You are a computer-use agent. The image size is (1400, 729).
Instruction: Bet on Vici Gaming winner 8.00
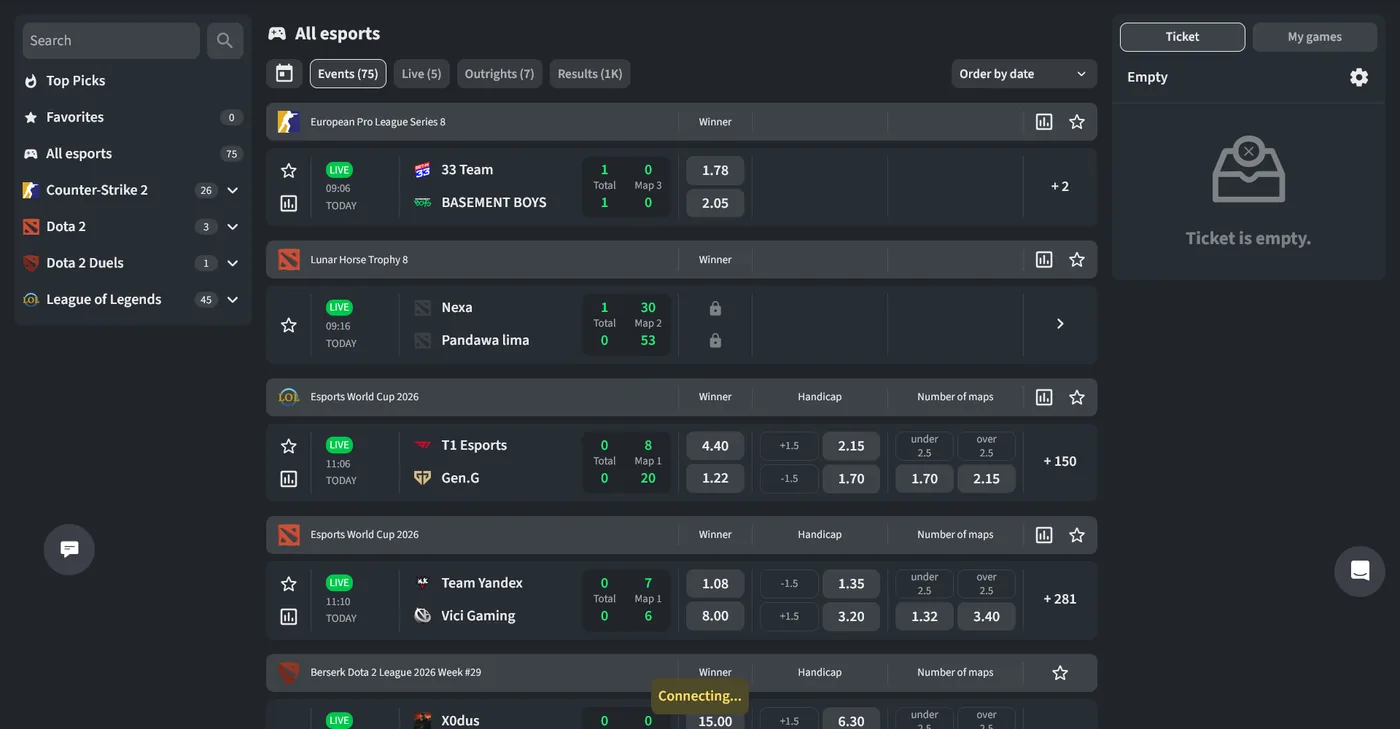715,616
